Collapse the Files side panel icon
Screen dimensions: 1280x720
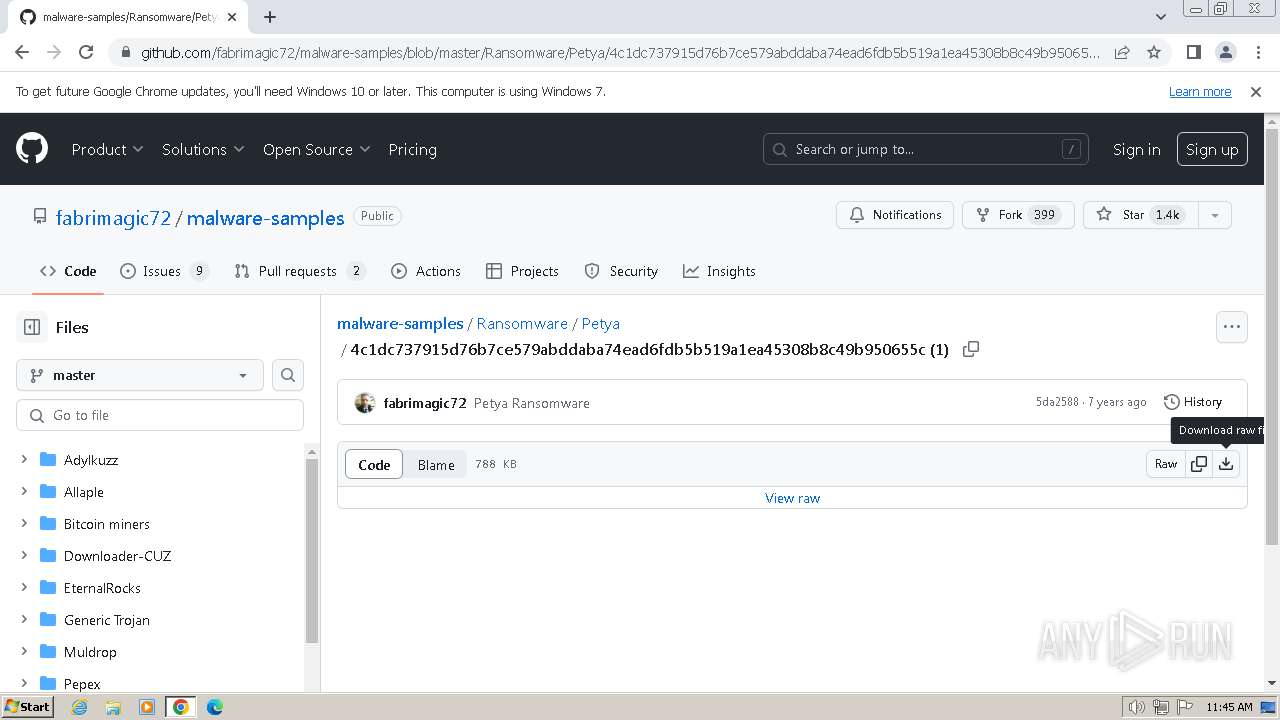tap(32, 327)
